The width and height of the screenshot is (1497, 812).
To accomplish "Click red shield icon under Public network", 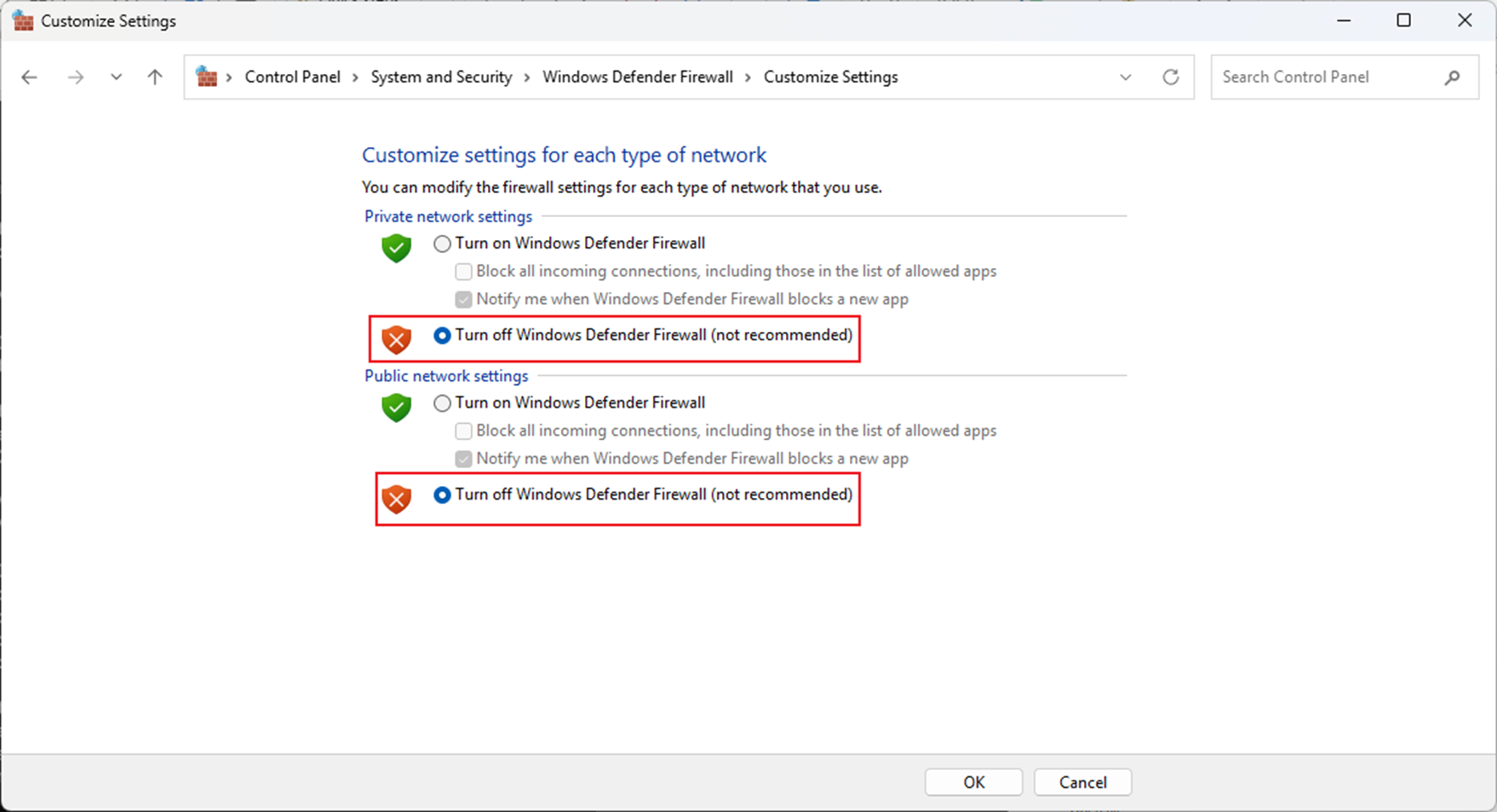I will point(396,499).
